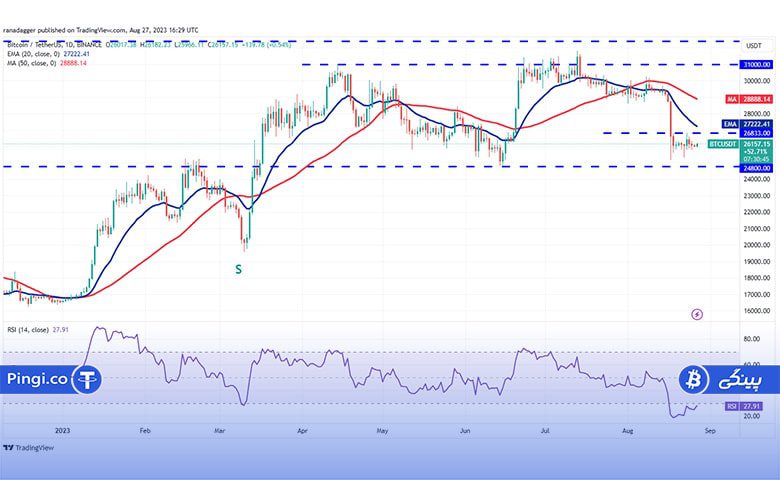The width and height of the screenshot is (780, 480).
Task: Click the purple lightning bolt event icon
Action: (x=697, y=314)
